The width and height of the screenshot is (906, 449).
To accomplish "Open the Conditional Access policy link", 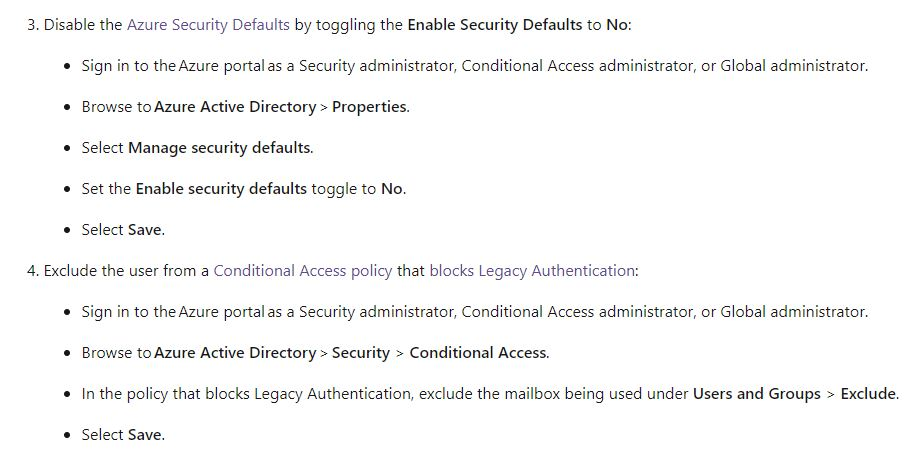I will (303, 270).
